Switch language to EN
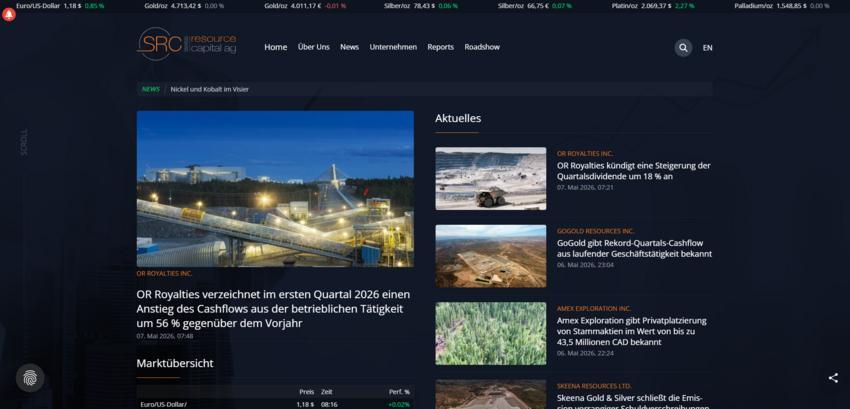Screen dimensions: 850x409 pyautogui.click(x=707, y=48)
